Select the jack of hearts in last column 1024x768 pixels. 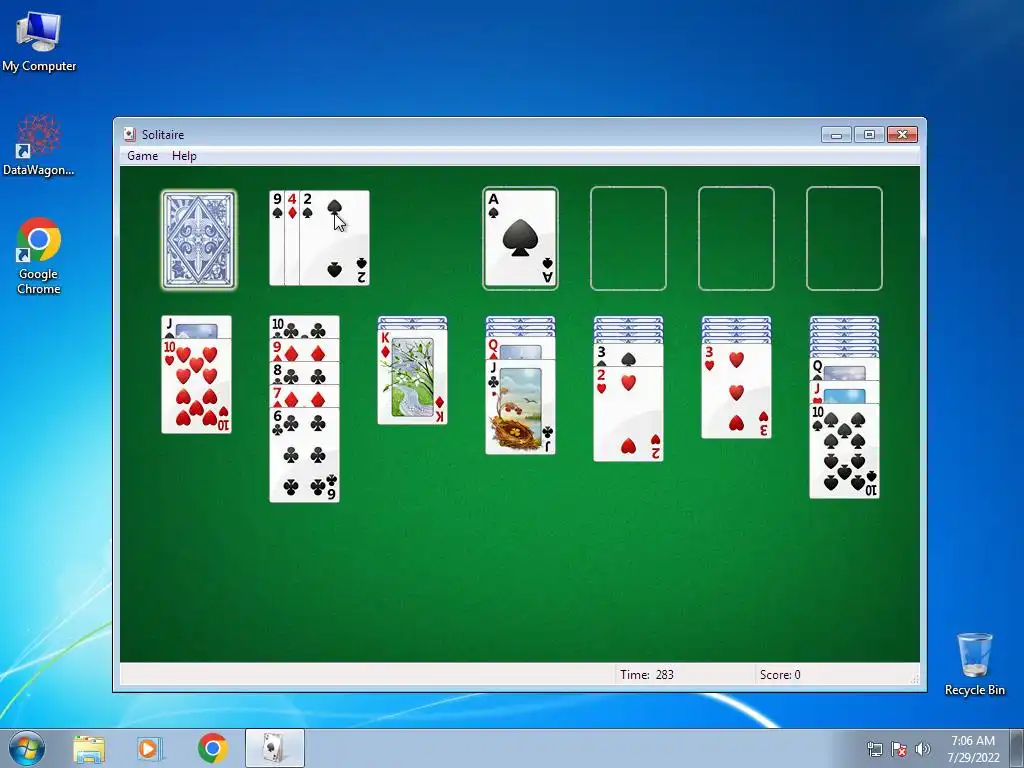[x=844, y=392]
